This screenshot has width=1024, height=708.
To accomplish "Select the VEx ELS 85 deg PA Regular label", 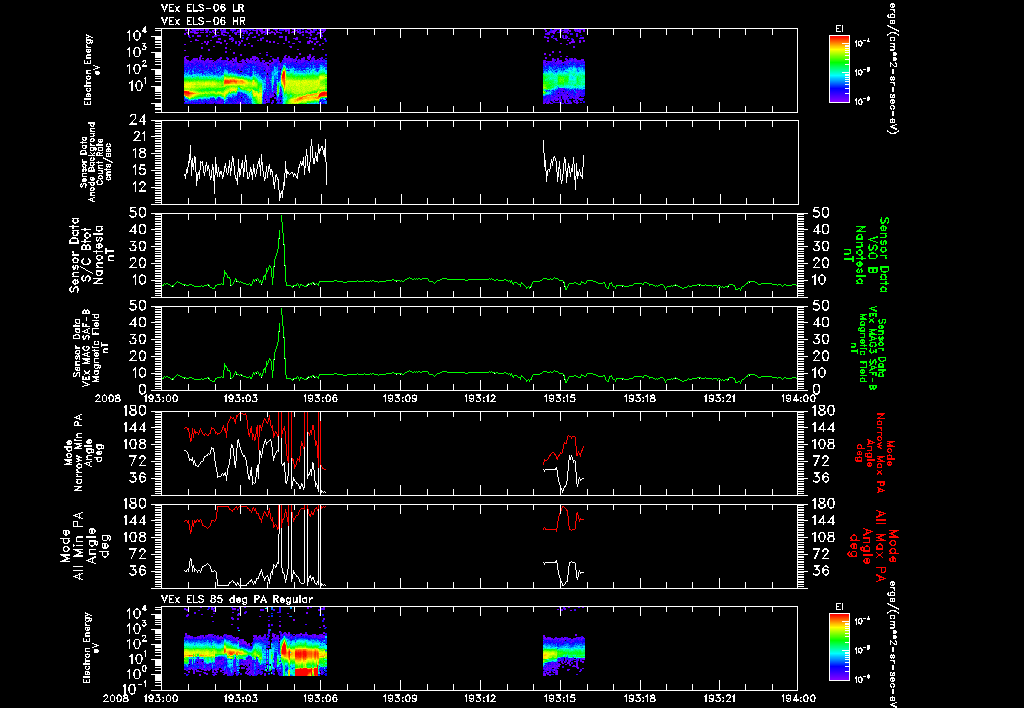I will tap(236, 599).
